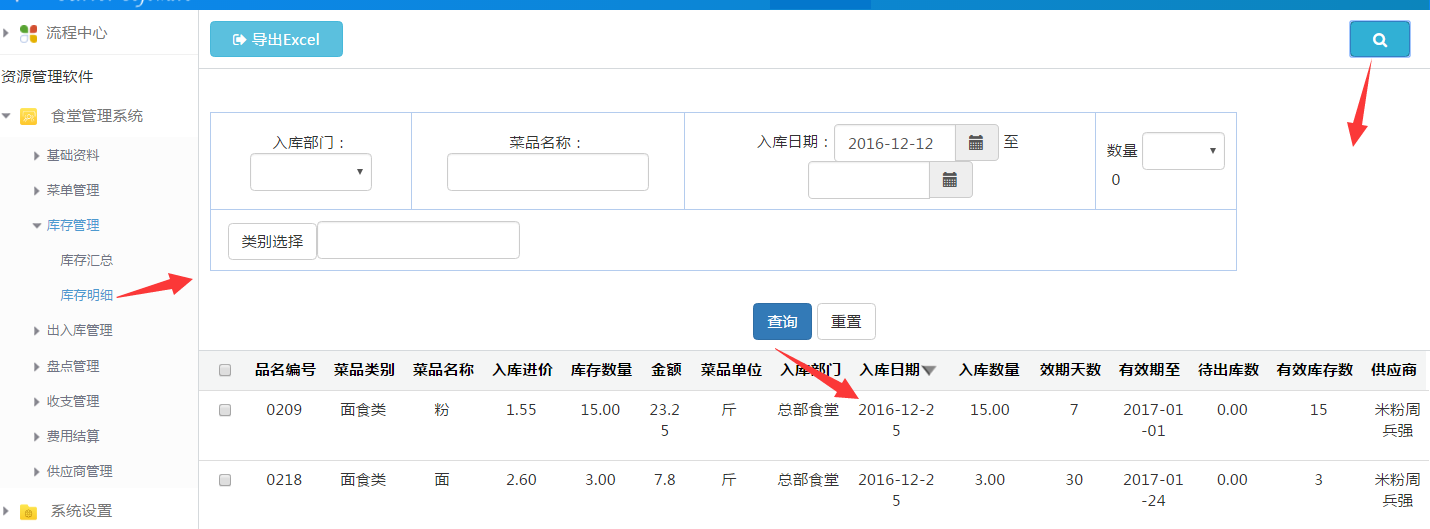Click the 菜品名称 text field
Viewport: 1430px width, 529px height.
547,172
